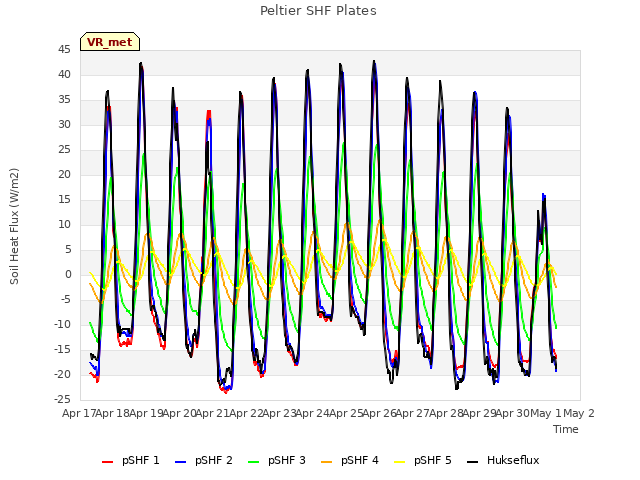Click the orange pSHF 4 legend swatch
The height and width of the screenshot is (480, 640).
tap(327, 462)
